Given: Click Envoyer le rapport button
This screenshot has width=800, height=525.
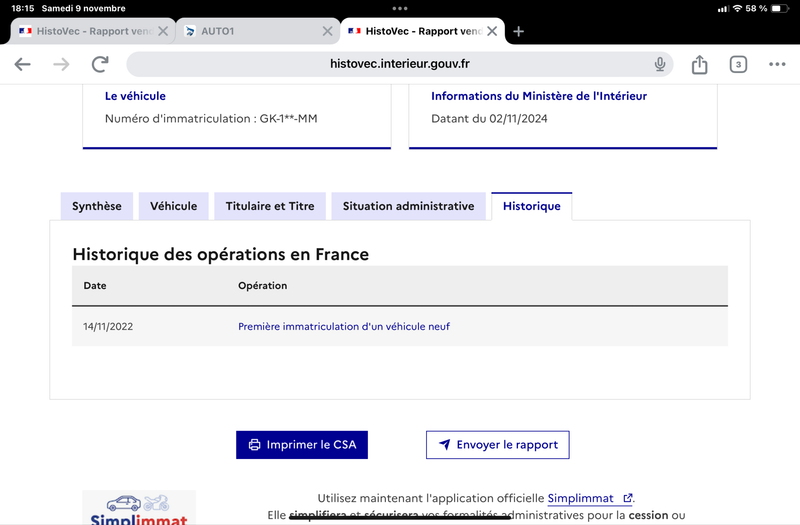Looking at the screenshot, I should click(497, 445).
